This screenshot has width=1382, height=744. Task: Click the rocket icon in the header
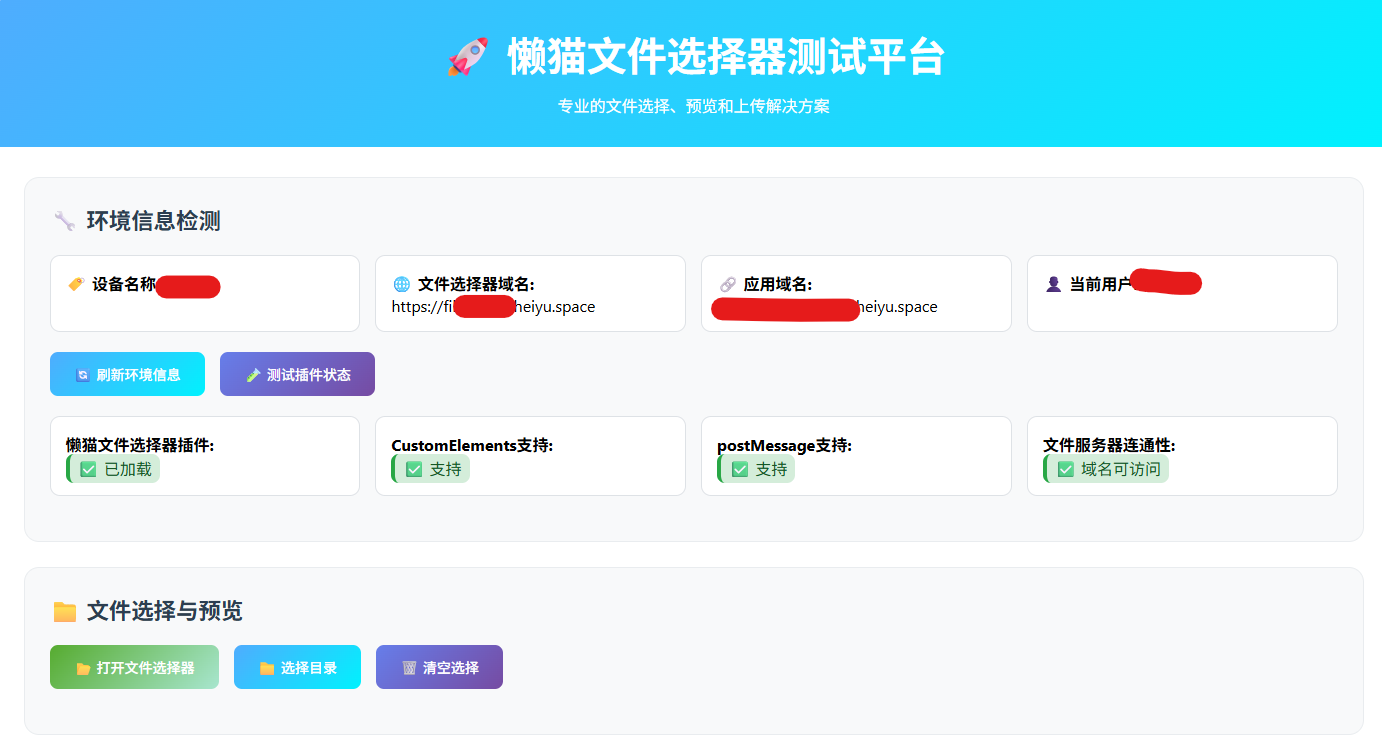click(467, 57)
